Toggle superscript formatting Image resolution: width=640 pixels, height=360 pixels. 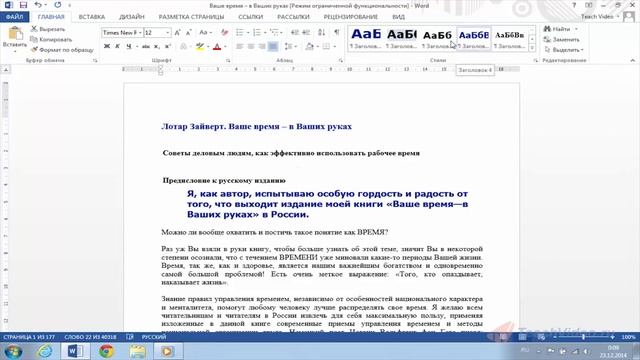(167, 47)
